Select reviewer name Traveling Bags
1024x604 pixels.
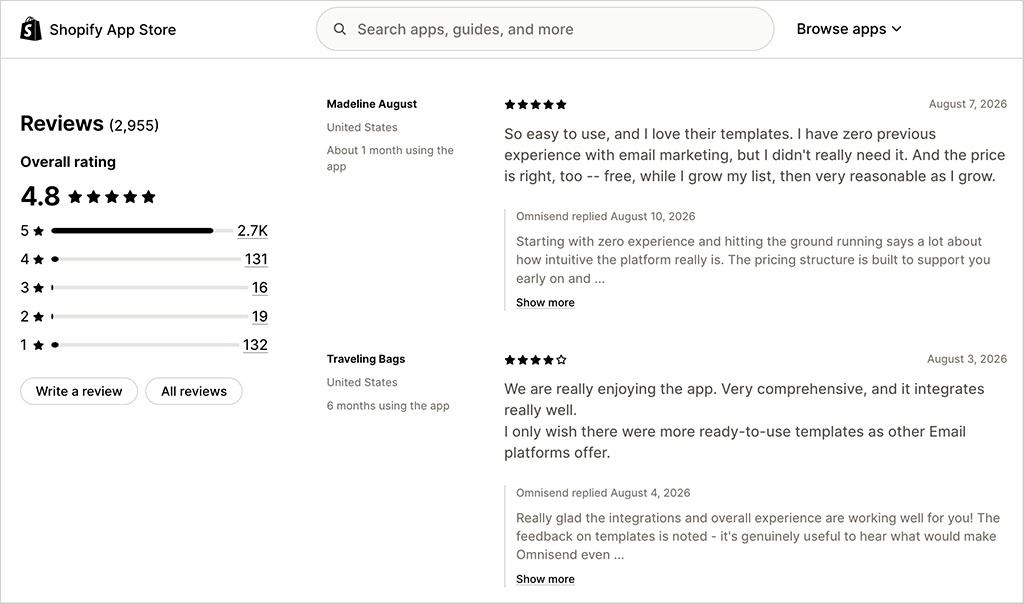pyautogui.click(x=366, y=358)
